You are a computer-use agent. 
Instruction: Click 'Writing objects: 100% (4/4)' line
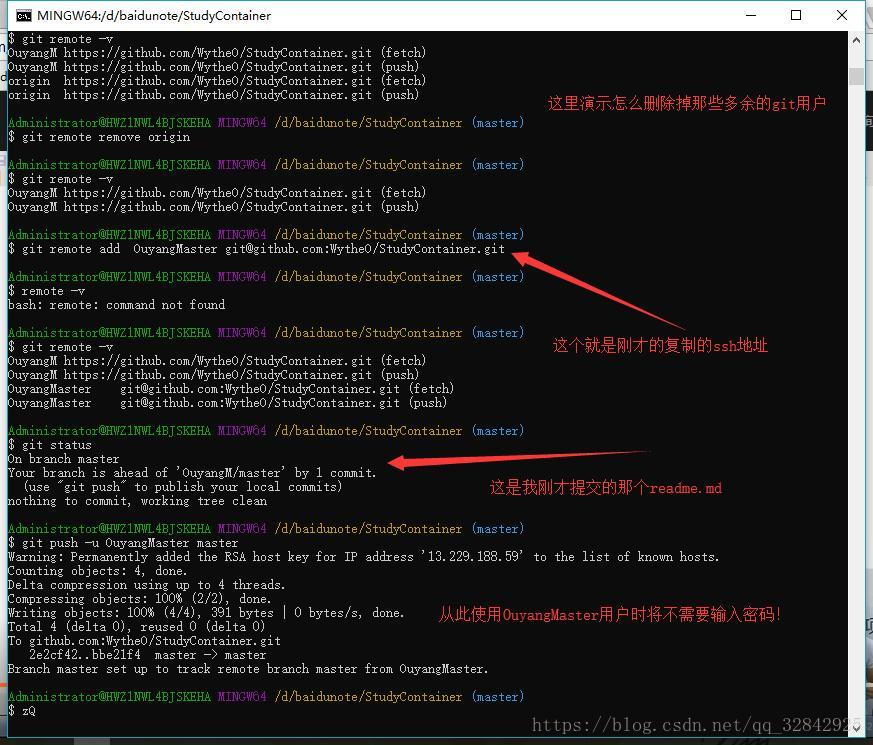(206, 613)
